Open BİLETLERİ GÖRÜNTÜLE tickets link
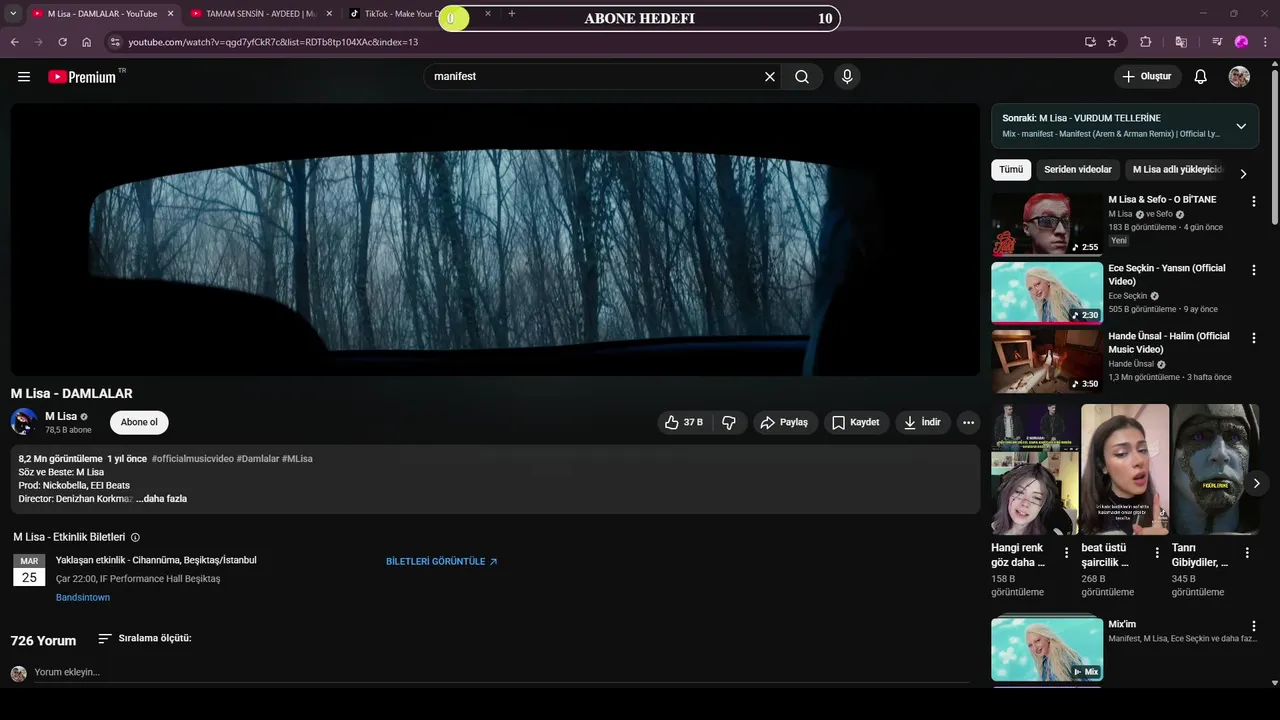The width and height of the screenshot is (1280, 720). [x=442, y=562]
